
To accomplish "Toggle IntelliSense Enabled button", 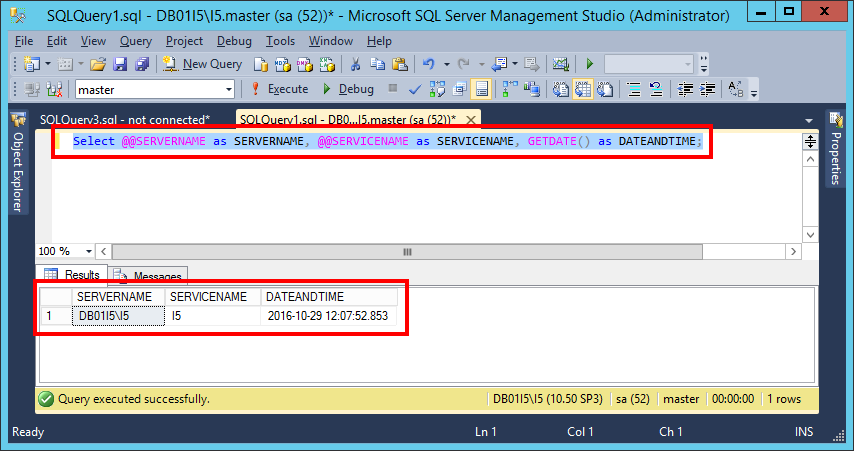I will [481, 89].
